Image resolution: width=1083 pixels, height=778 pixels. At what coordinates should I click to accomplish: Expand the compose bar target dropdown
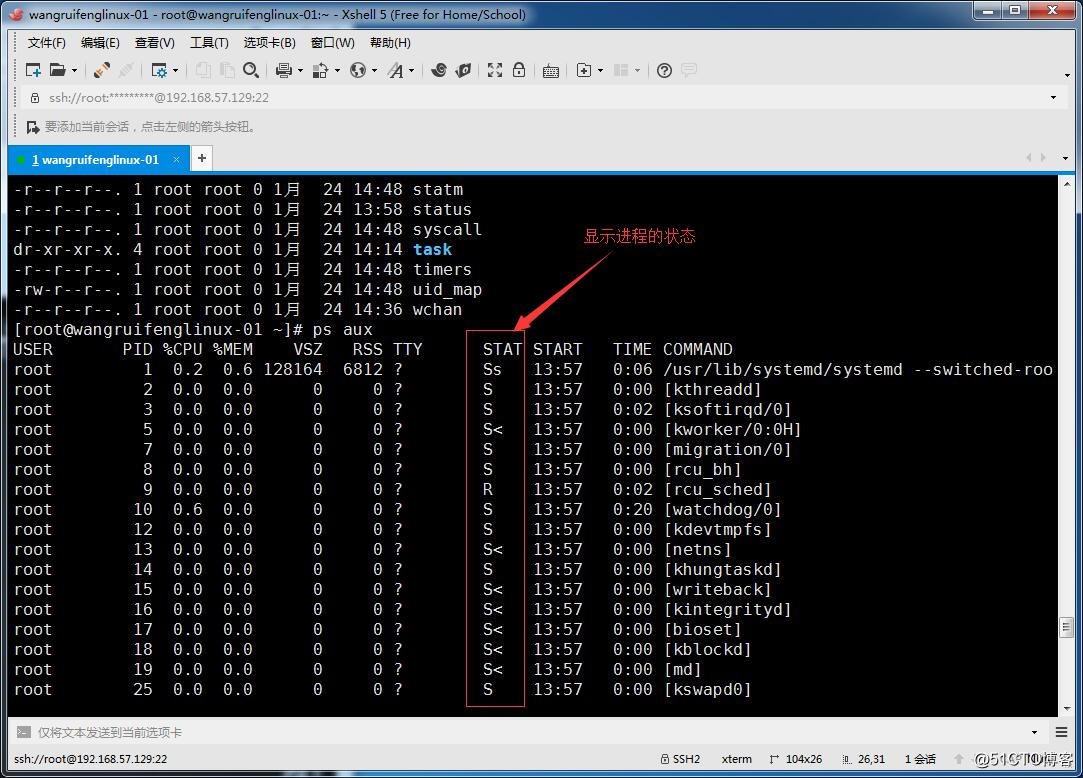[x=1034, y=732]
